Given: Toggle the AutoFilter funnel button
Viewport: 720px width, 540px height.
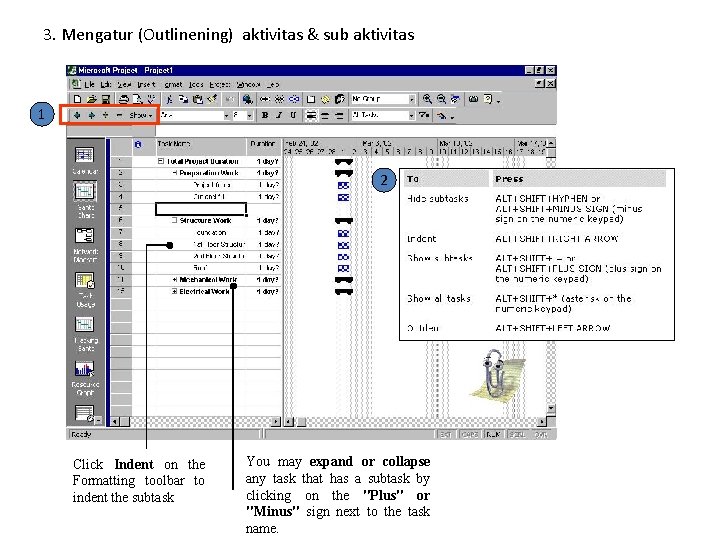Looking at the screenshot, I should 424,115.
